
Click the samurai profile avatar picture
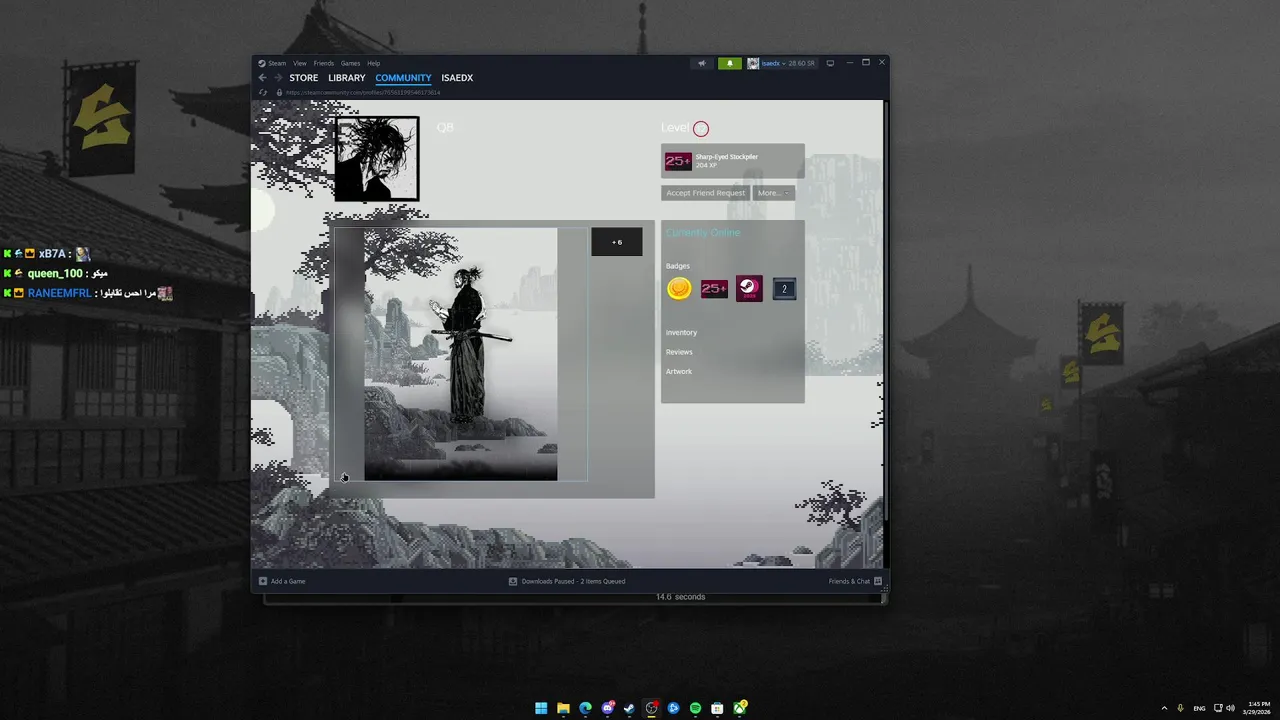[377, 159]
